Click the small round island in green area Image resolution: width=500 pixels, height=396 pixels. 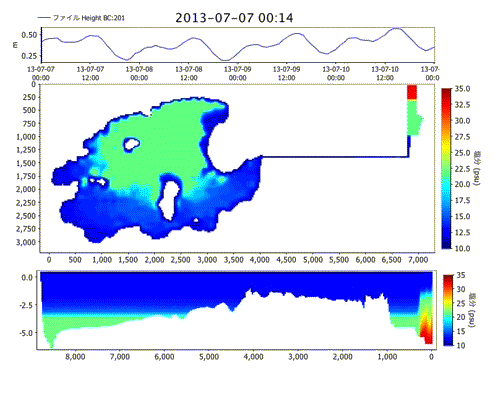[x=131, y=144]
